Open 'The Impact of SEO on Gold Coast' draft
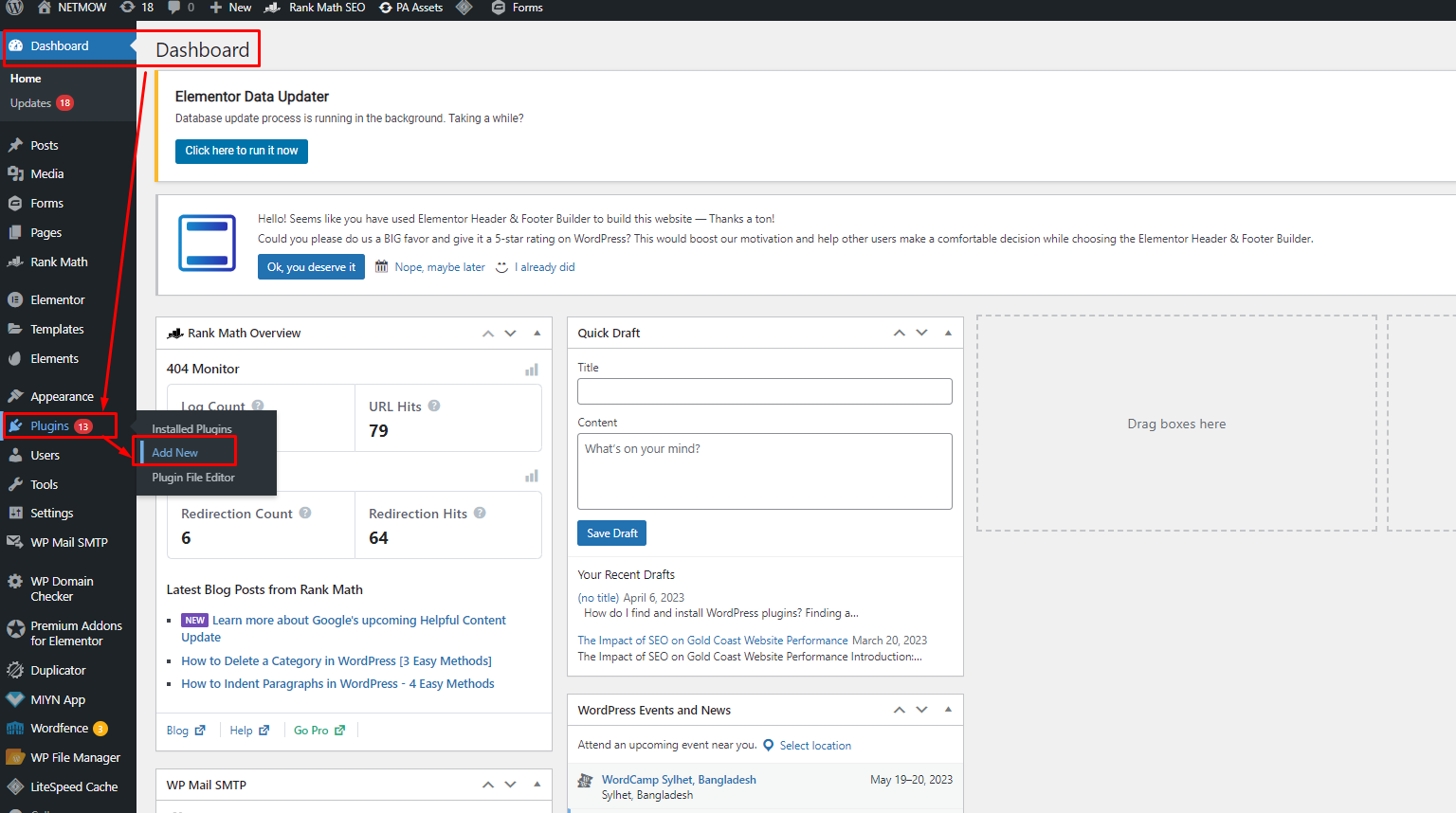 713,641
